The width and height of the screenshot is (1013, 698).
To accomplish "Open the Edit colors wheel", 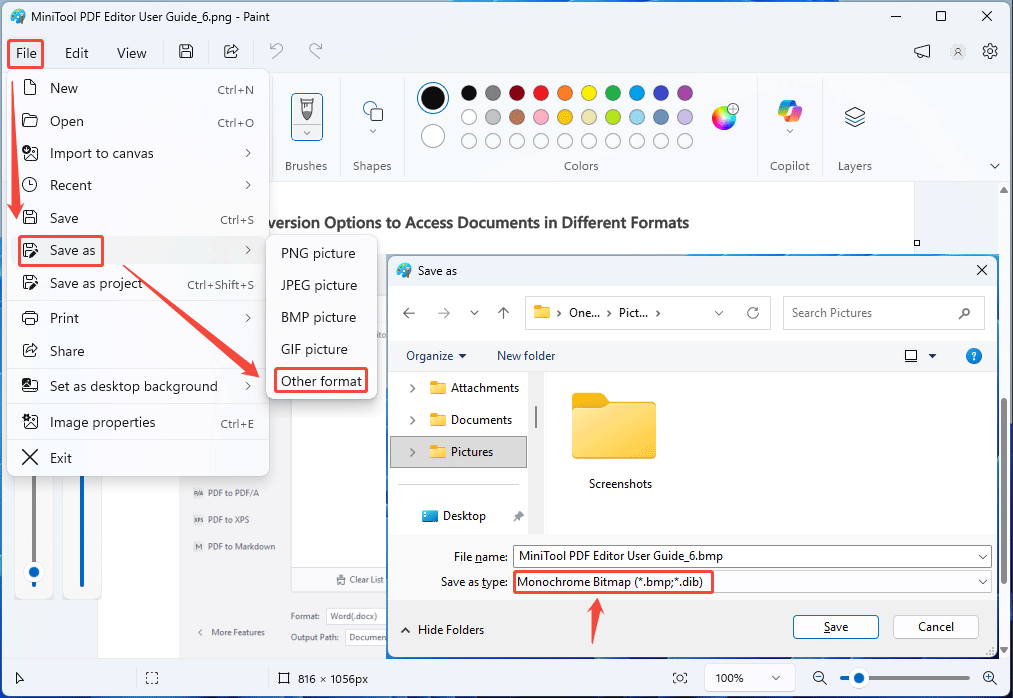I will pyautogui.click(x=724, y=117).
